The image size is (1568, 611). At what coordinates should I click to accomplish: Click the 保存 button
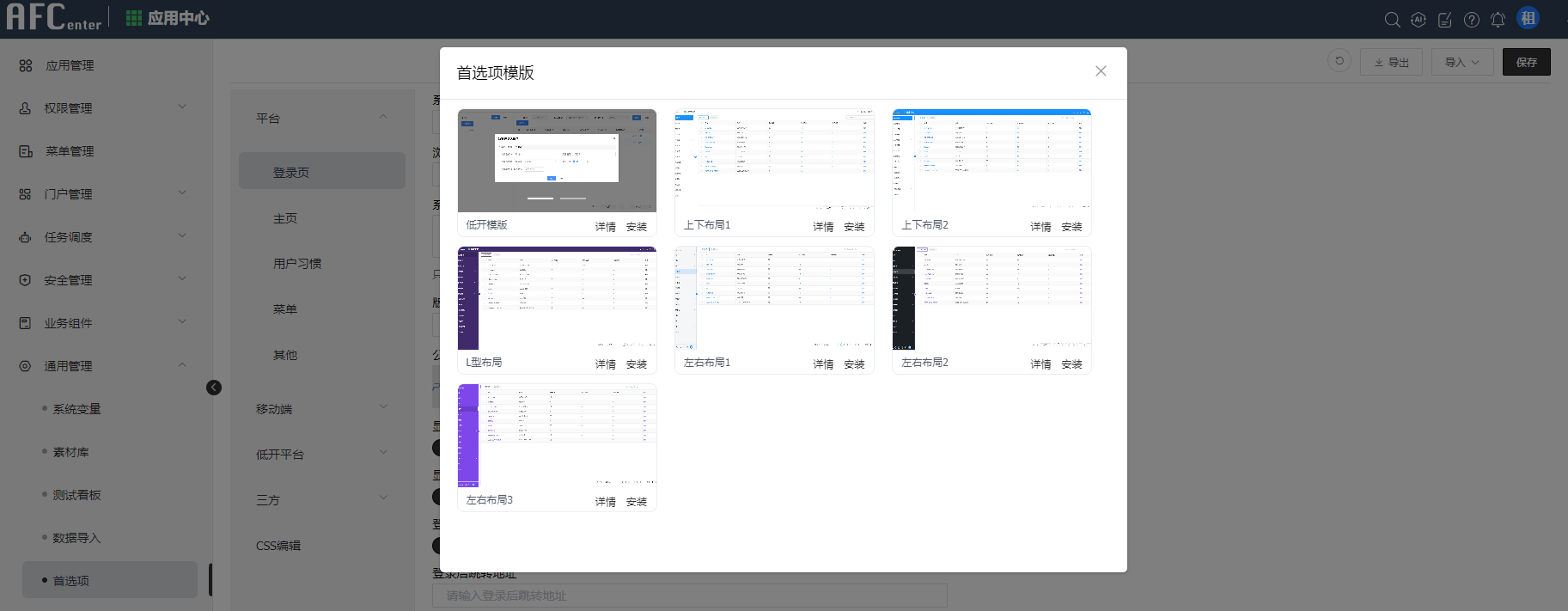tap(1526, 62)
